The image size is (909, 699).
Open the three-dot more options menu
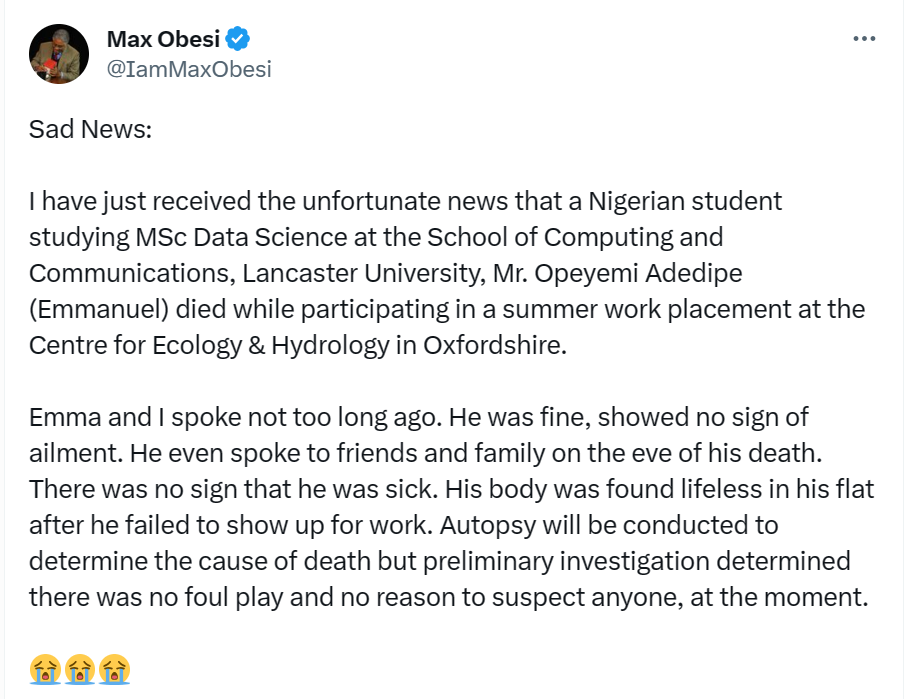[863, 39]
